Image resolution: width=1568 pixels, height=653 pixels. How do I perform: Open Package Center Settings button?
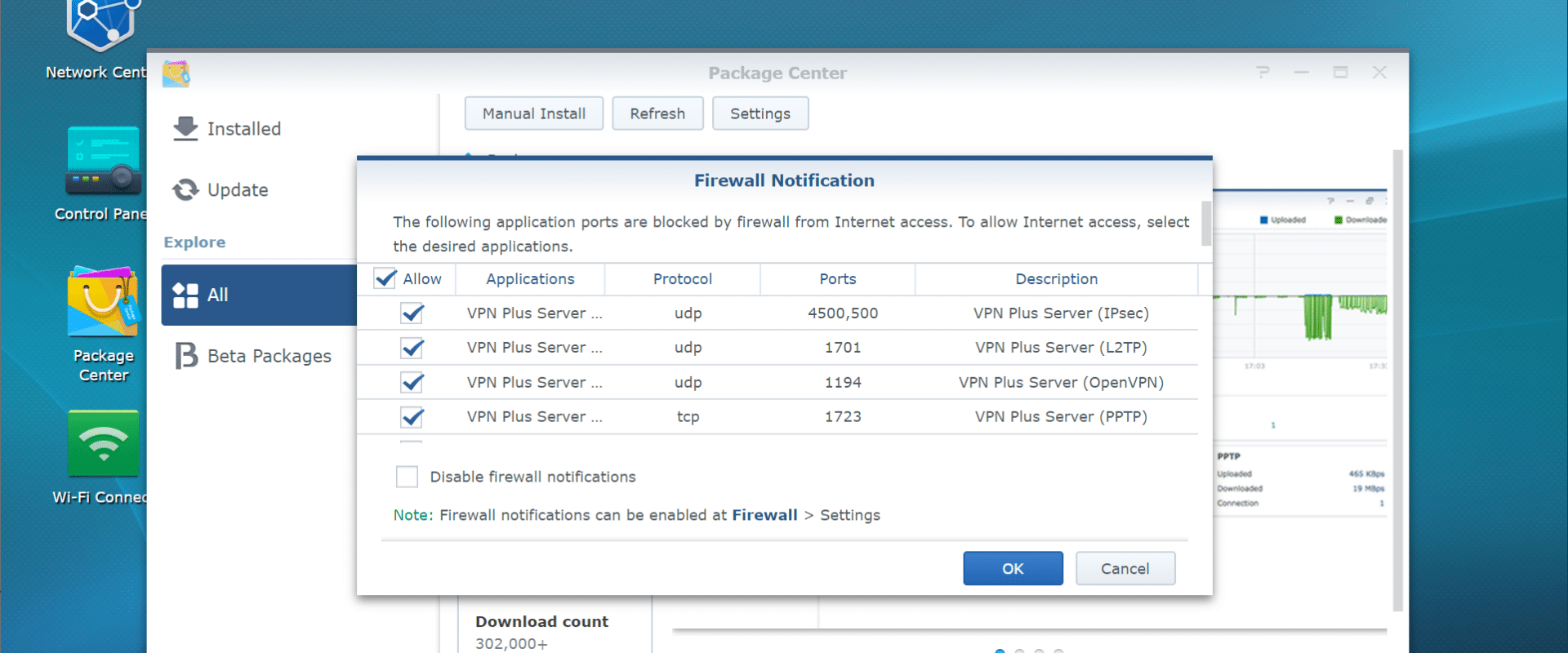tap(760, 113)
